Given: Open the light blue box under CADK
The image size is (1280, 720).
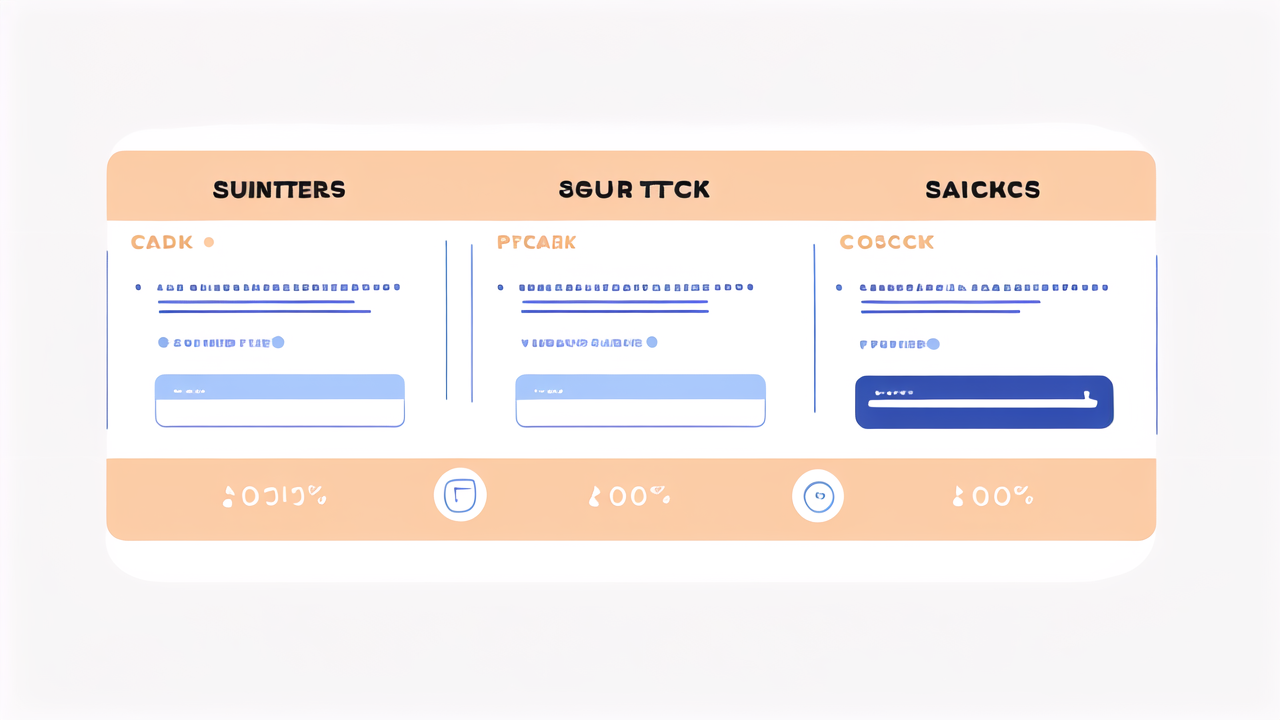Looking at the screenshot, I should tap(280, 401).
